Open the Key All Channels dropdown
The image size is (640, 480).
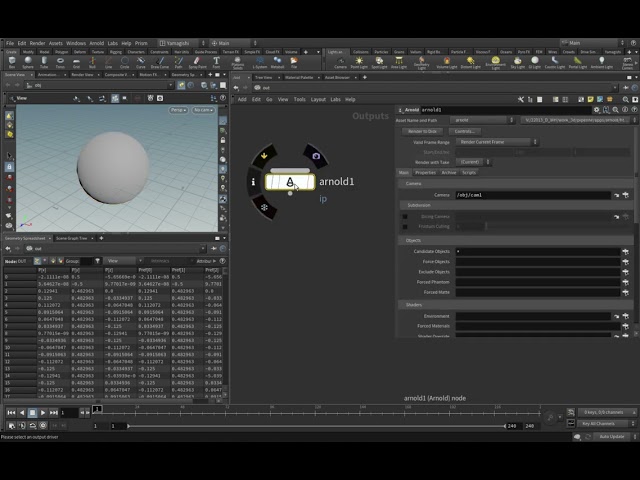607,424
